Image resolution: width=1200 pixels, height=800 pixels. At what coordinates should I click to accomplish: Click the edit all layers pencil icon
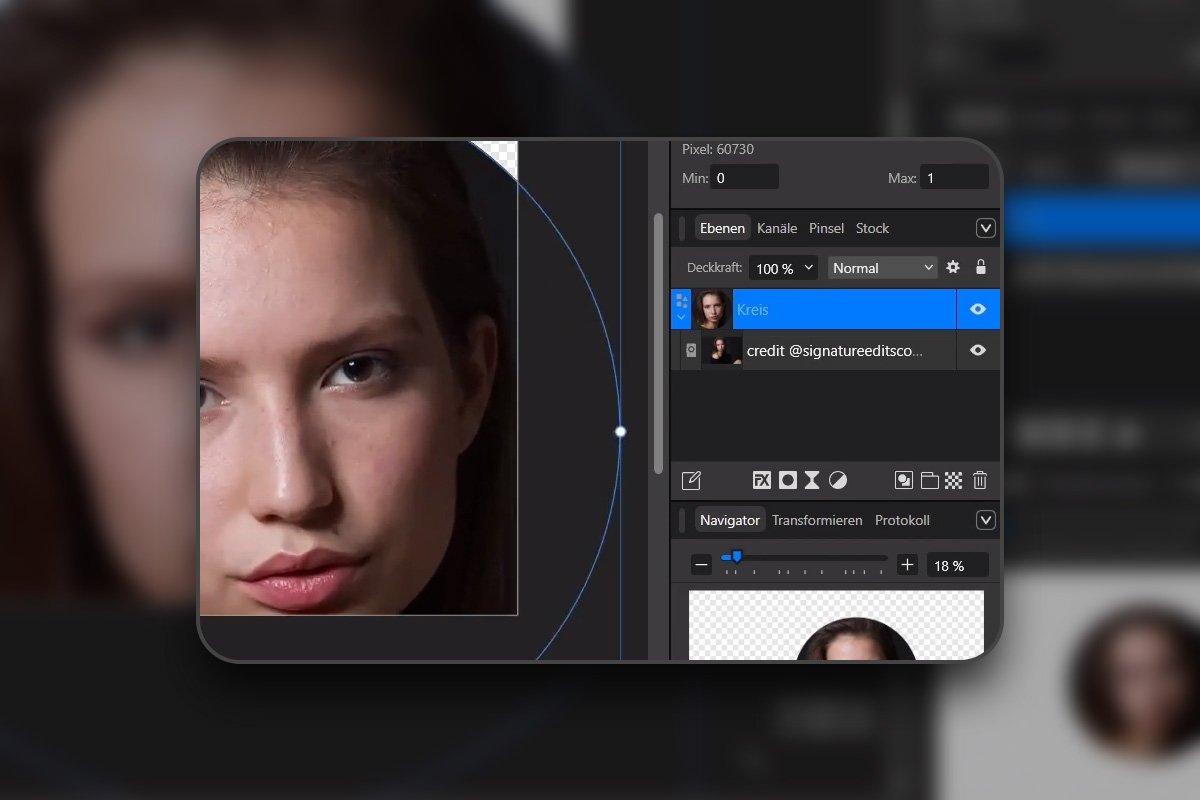coord(691,480)
